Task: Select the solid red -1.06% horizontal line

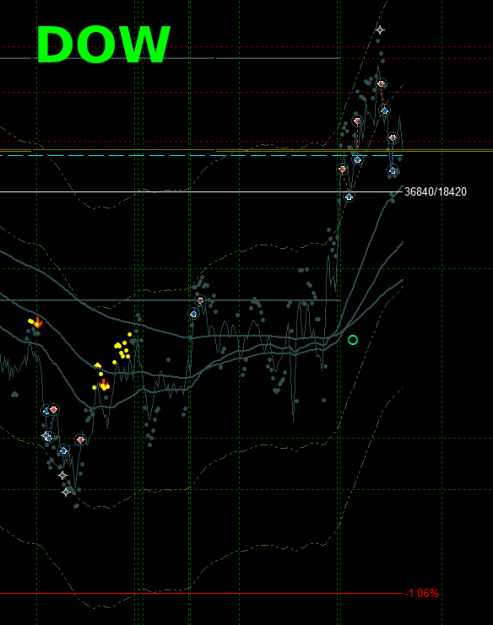Action: (201, 594)
